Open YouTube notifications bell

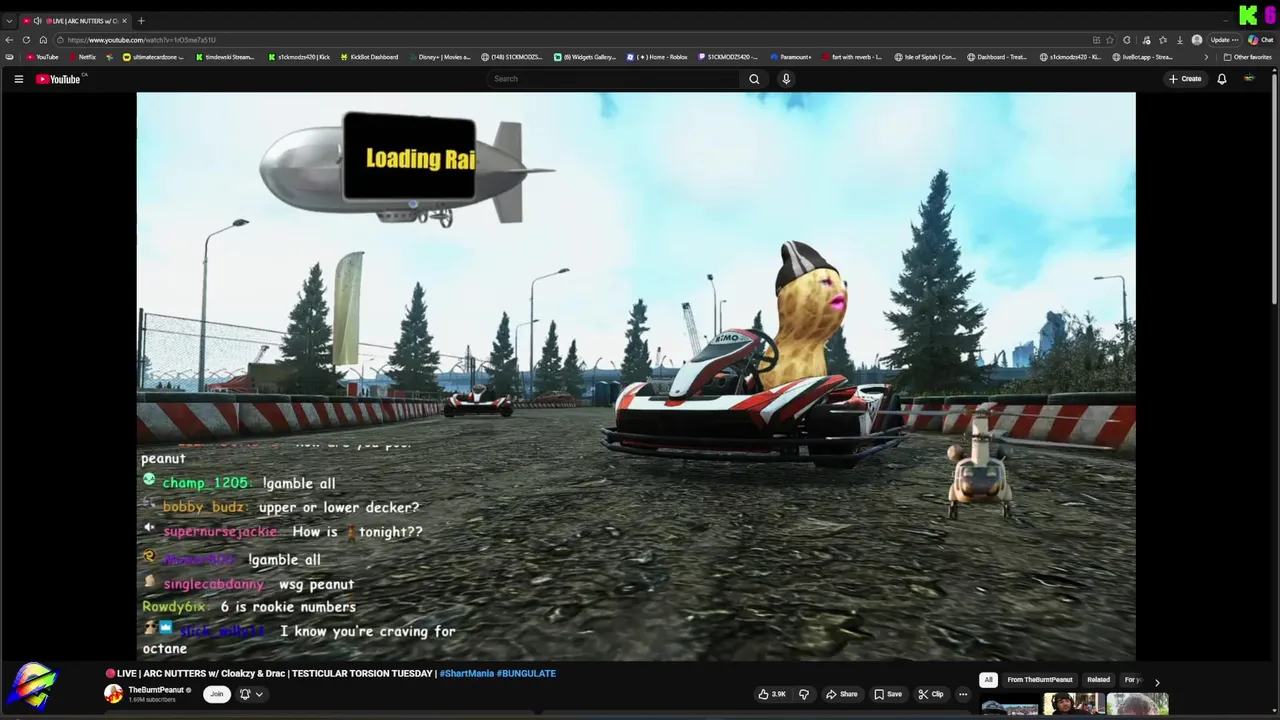pyautogui.click(x=1221, y=79)
